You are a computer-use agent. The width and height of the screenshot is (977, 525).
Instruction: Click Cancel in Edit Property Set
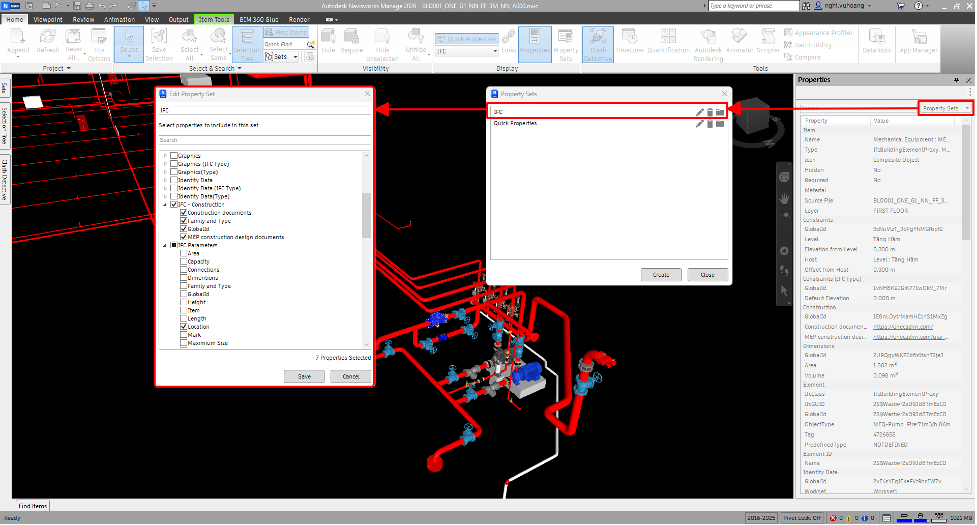[351, 376]
